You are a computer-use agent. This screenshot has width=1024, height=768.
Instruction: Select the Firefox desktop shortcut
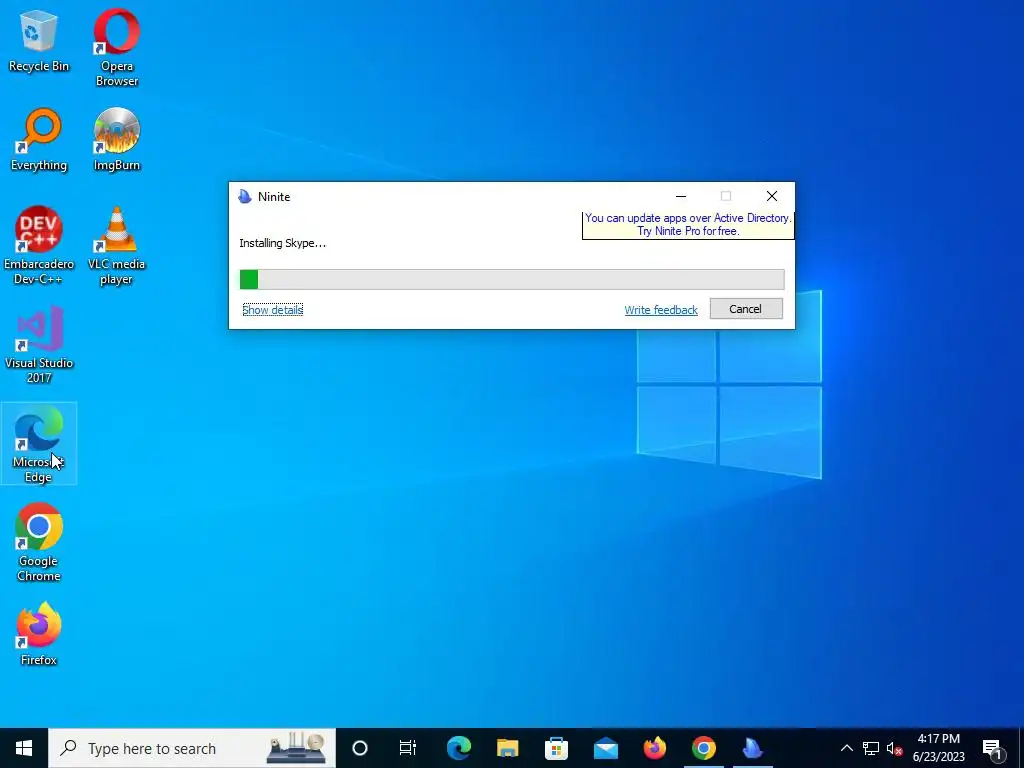[x=39, y=634]
